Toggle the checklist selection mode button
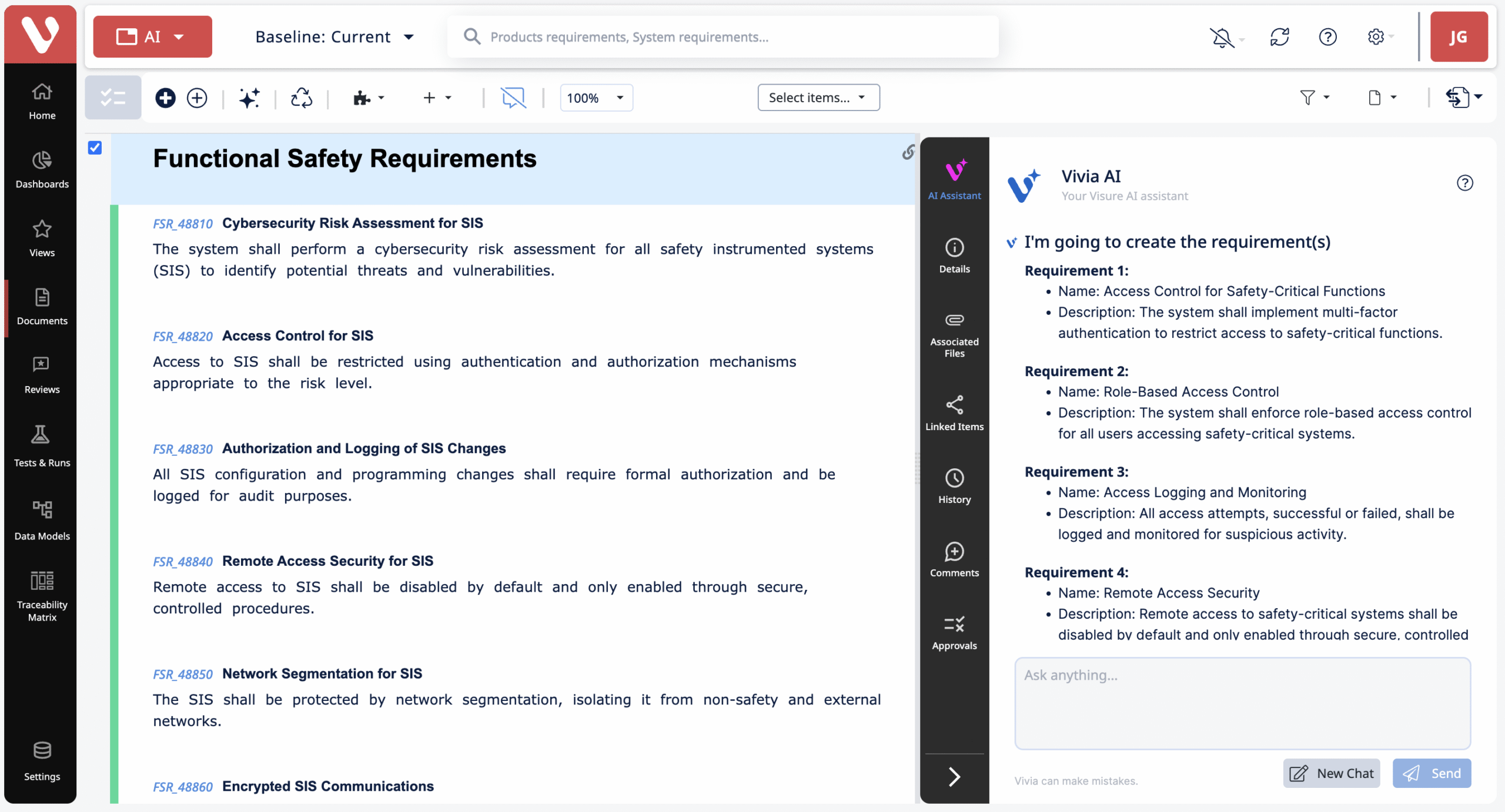 point(113,98)
